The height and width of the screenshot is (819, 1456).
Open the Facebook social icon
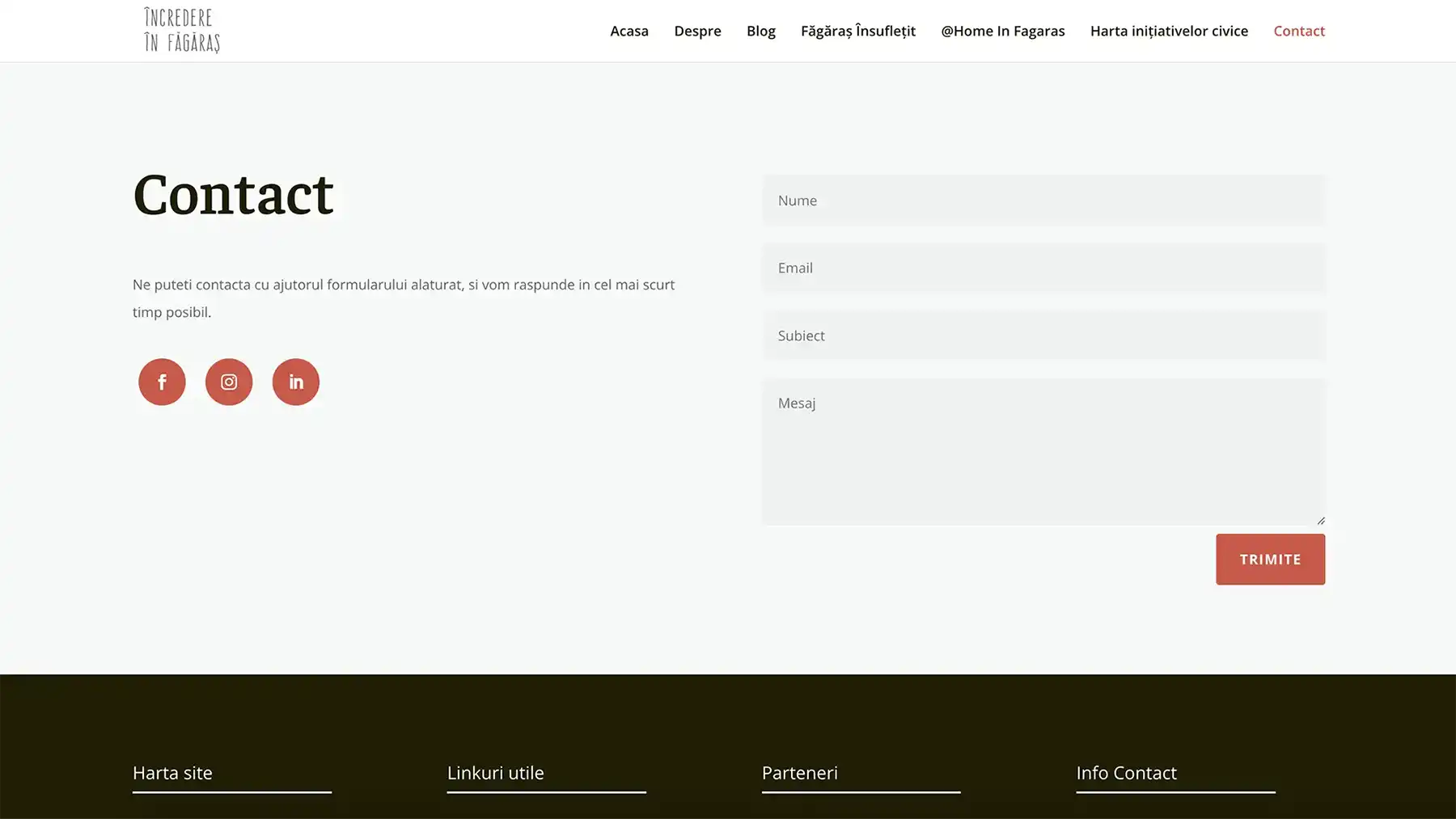162,382
